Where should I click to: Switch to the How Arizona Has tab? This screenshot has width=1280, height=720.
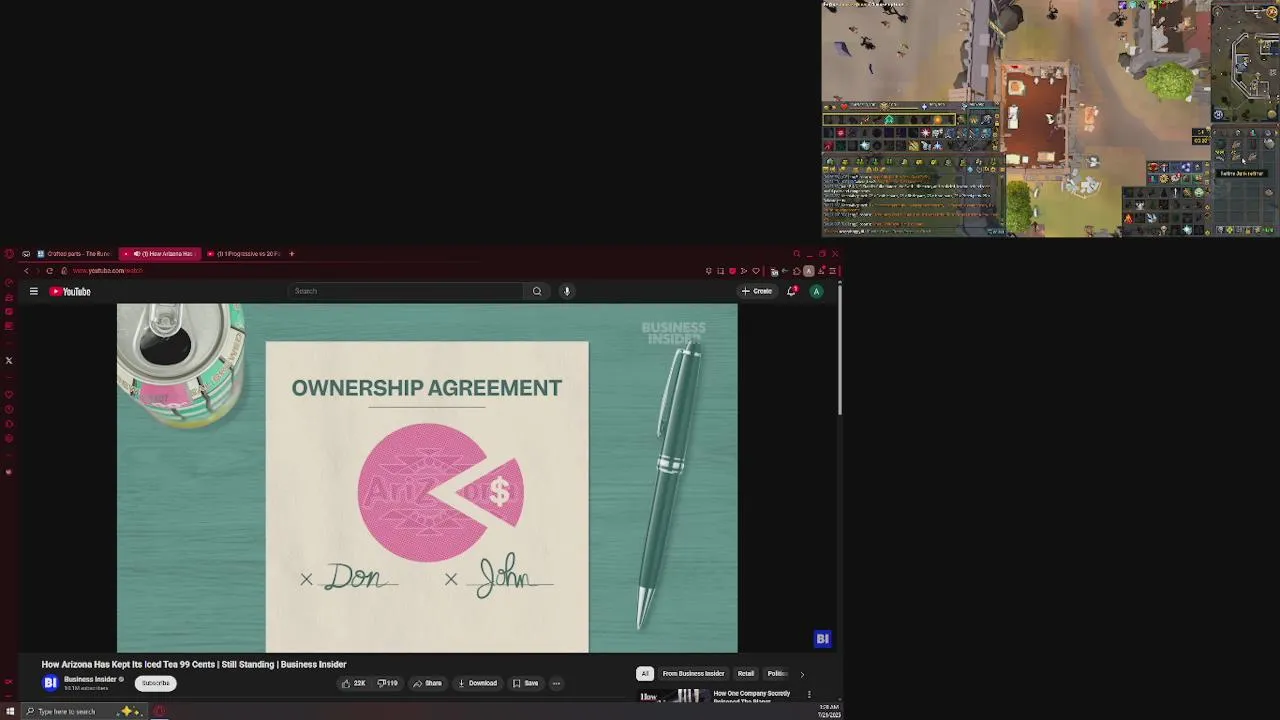coord(160,254)
